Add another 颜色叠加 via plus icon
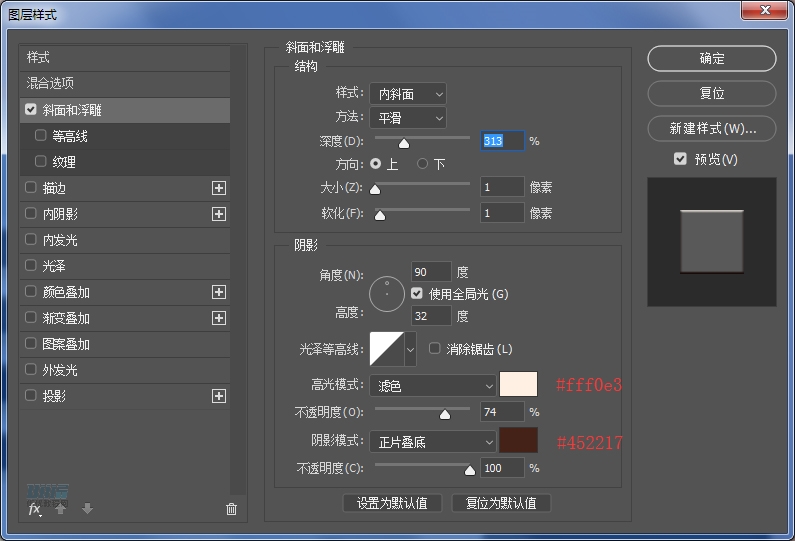The image size is (795, 541). (x=219, y=292)
